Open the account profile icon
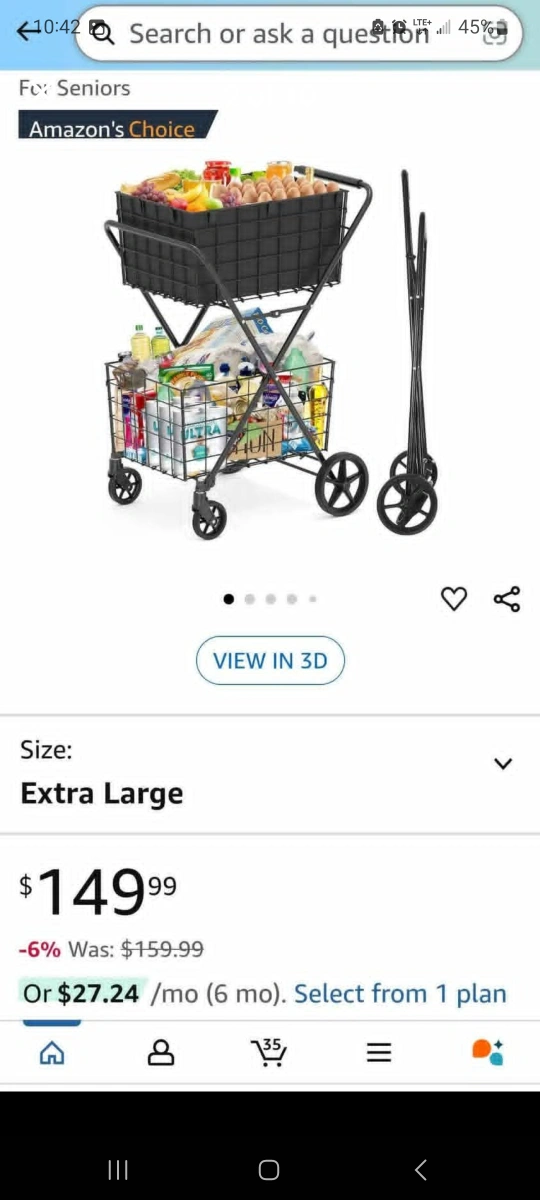540x1200 pixels. [x=161, y=1052]
